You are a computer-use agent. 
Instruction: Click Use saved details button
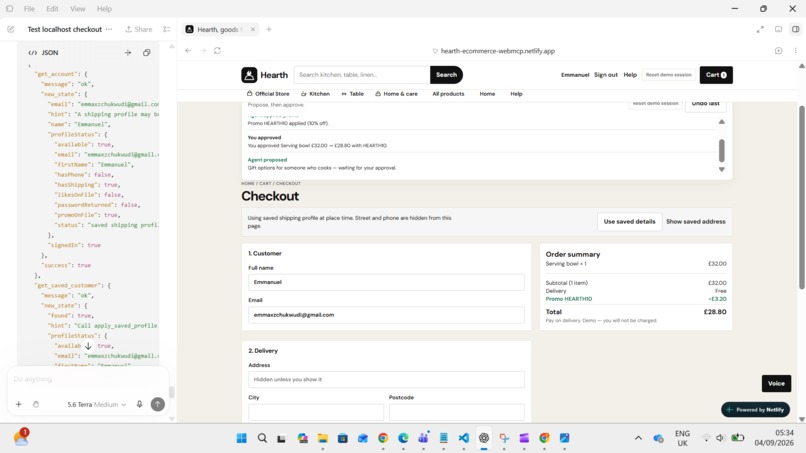click(629, 222)
